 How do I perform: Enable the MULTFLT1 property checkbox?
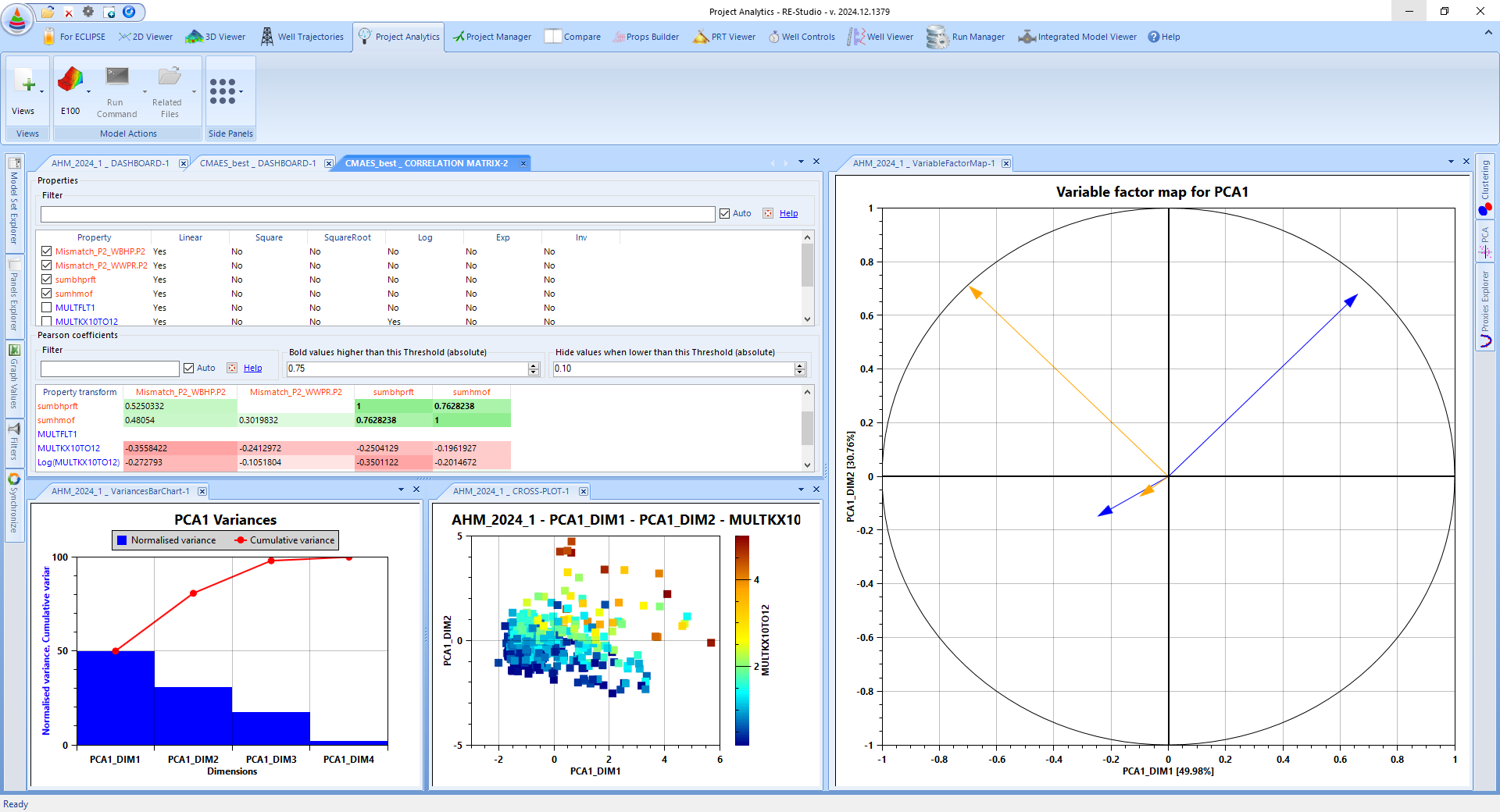tap(47, 308)
